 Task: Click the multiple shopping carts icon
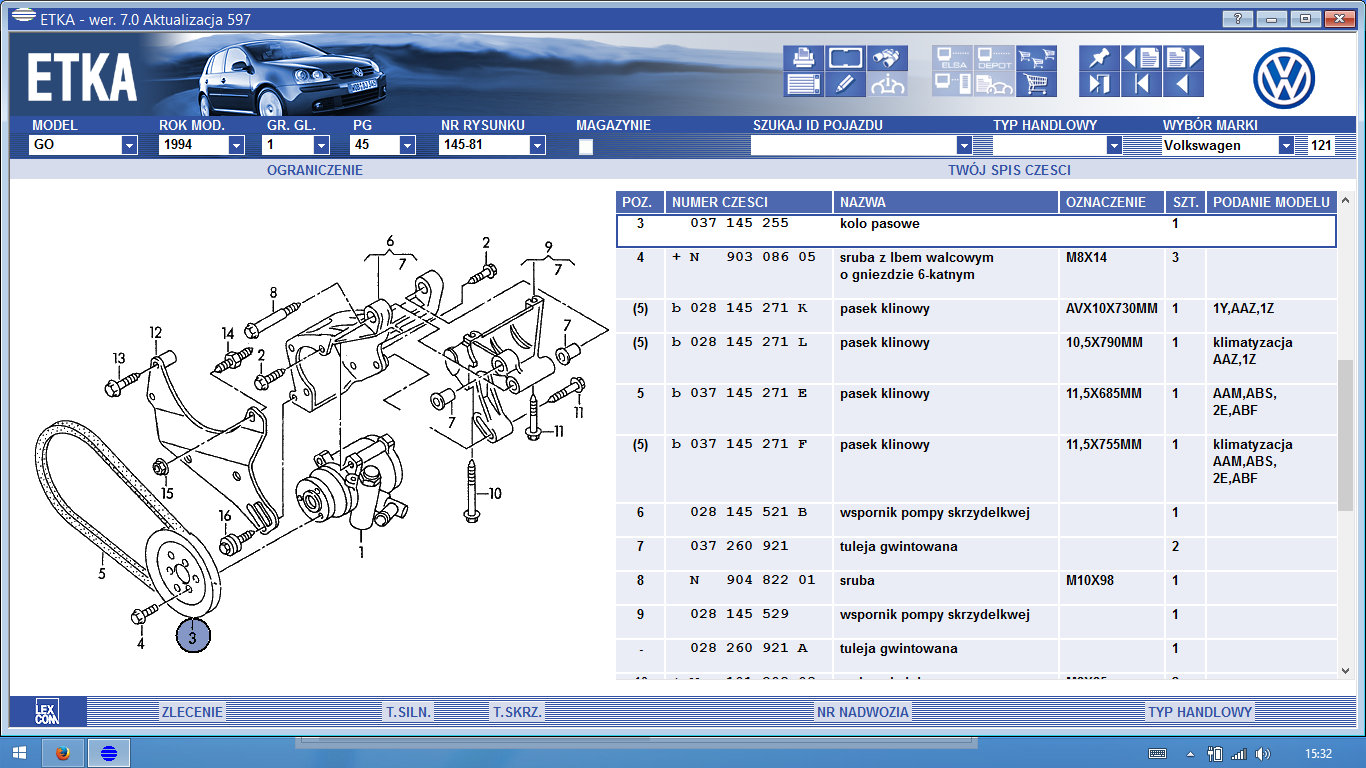pos(1036,57)
